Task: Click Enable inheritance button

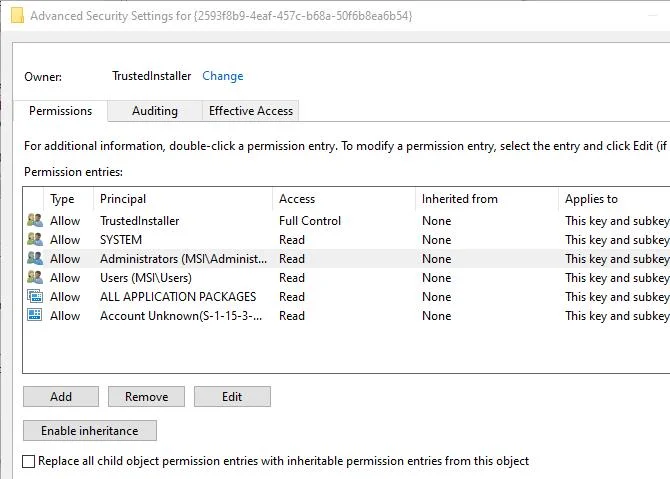Action: pyautogui.click(x=90, y=431)
